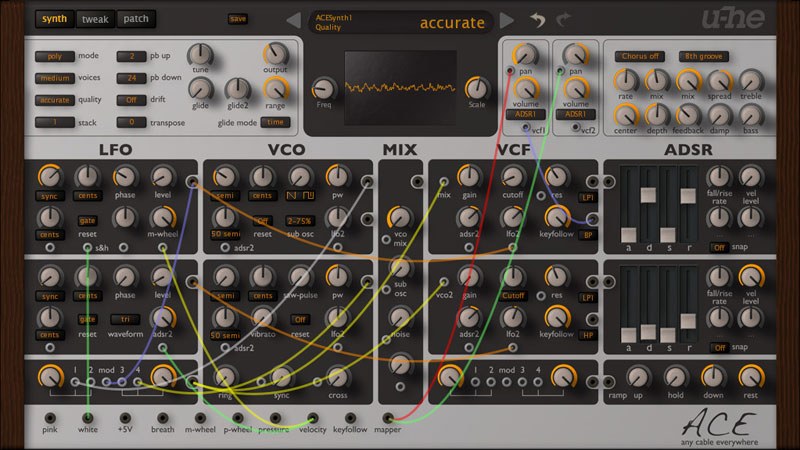Toggle the Chorus off button
Image resolution: width=800 pixels, height=450 pixels.
click(x=640, y=56)
